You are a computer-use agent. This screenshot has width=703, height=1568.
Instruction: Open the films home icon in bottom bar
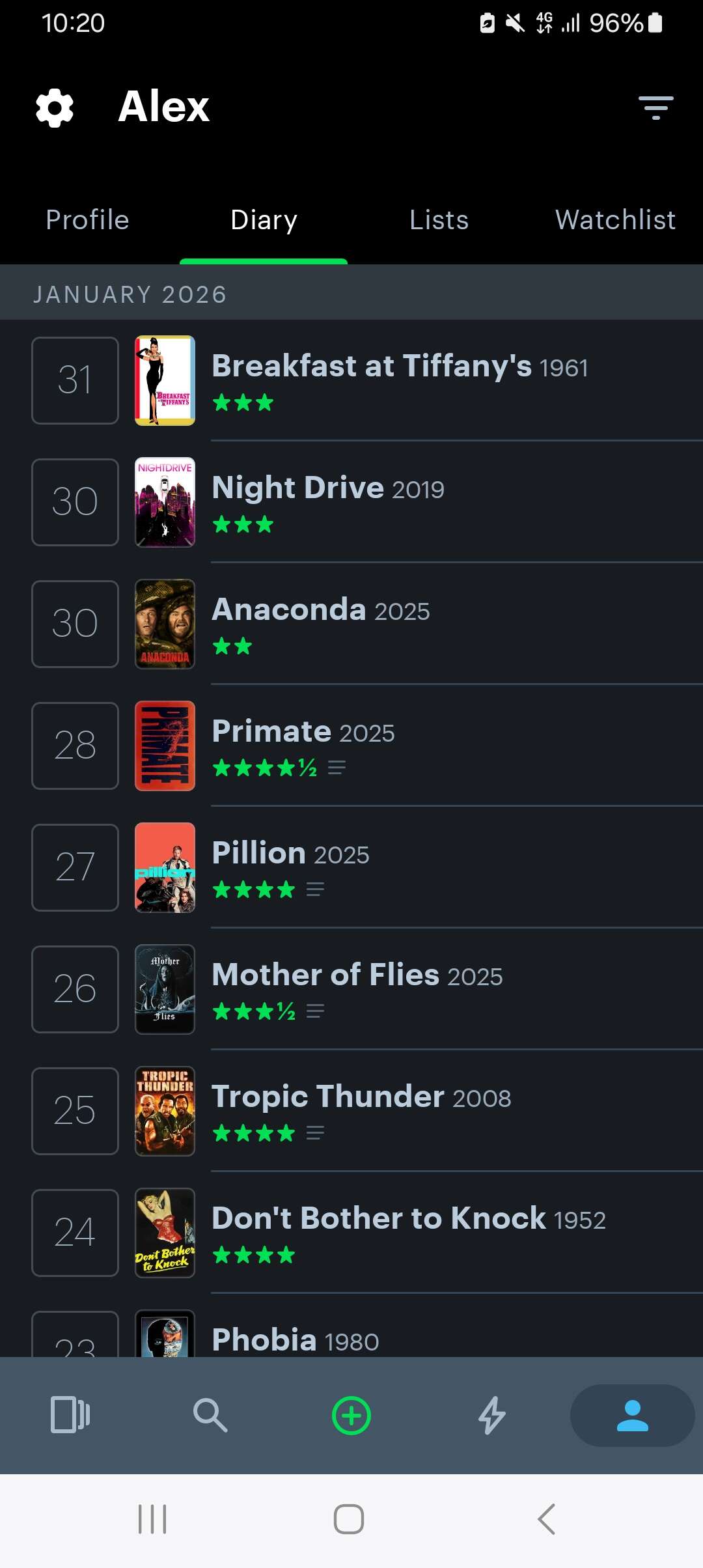click(70, 1415)
